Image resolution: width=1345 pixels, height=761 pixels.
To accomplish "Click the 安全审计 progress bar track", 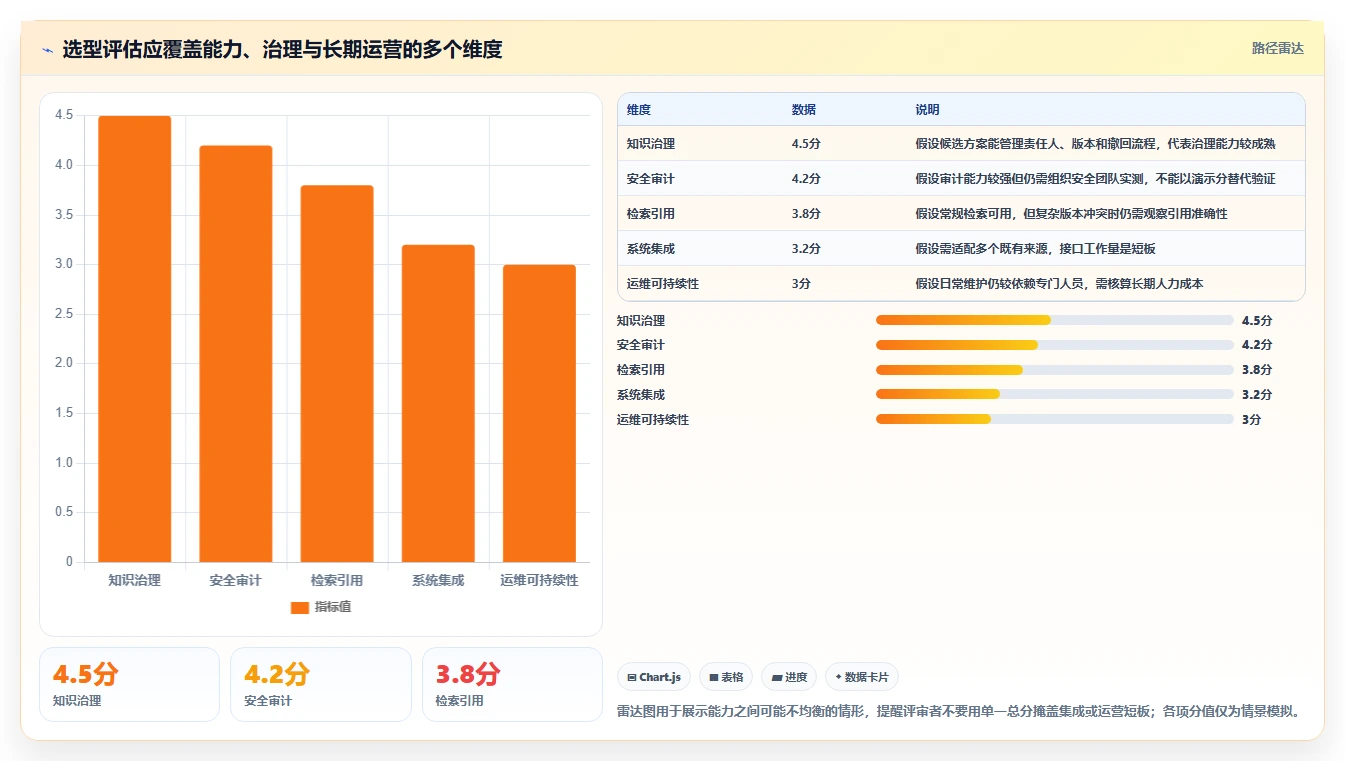I will [x=1054, y=345].
